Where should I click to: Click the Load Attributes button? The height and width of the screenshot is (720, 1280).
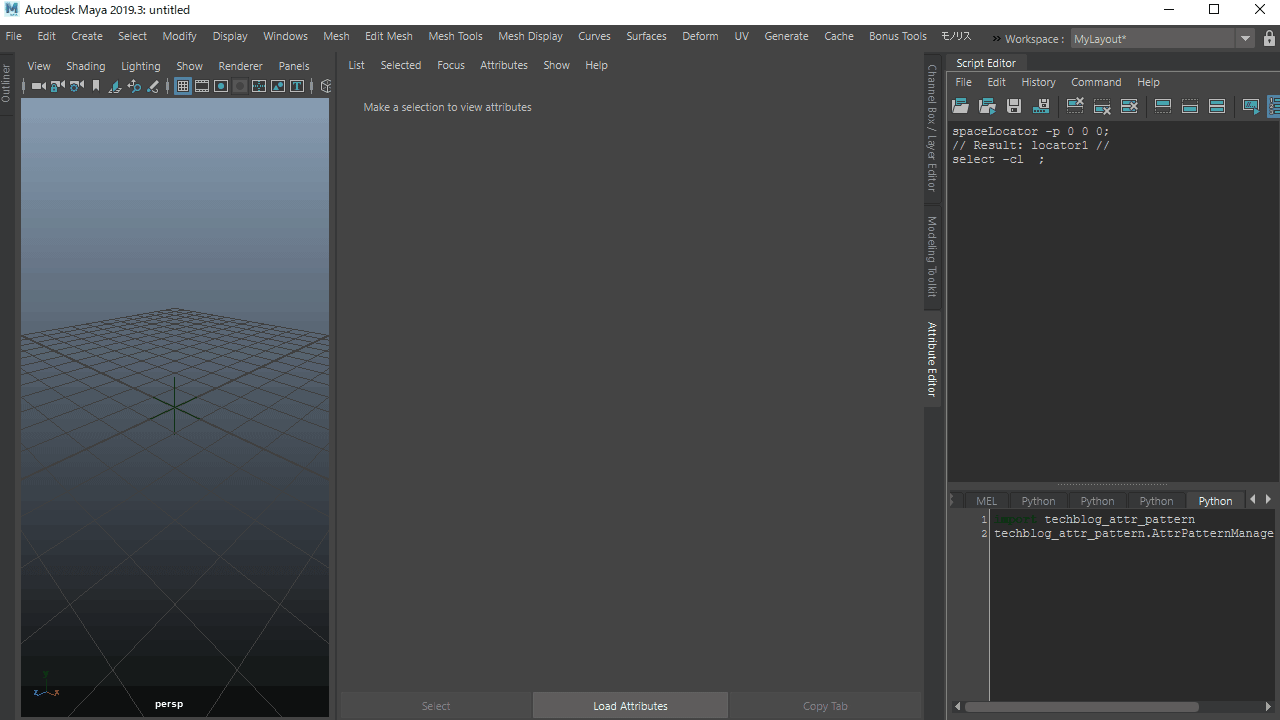point(630,706)
